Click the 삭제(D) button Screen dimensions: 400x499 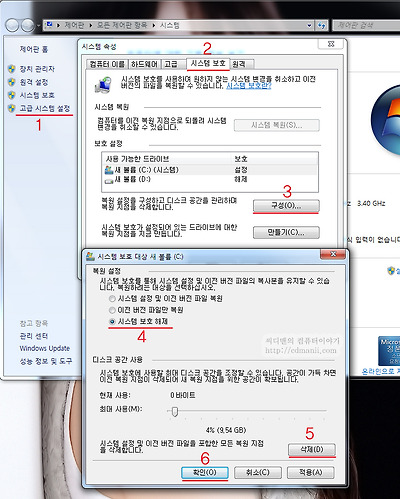pyautogui.click(x=312, y=449)
